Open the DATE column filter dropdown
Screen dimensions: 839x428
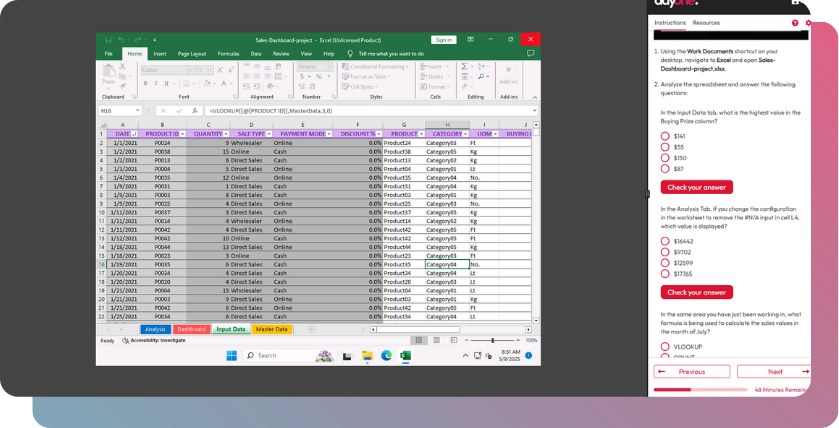[134, 134]
